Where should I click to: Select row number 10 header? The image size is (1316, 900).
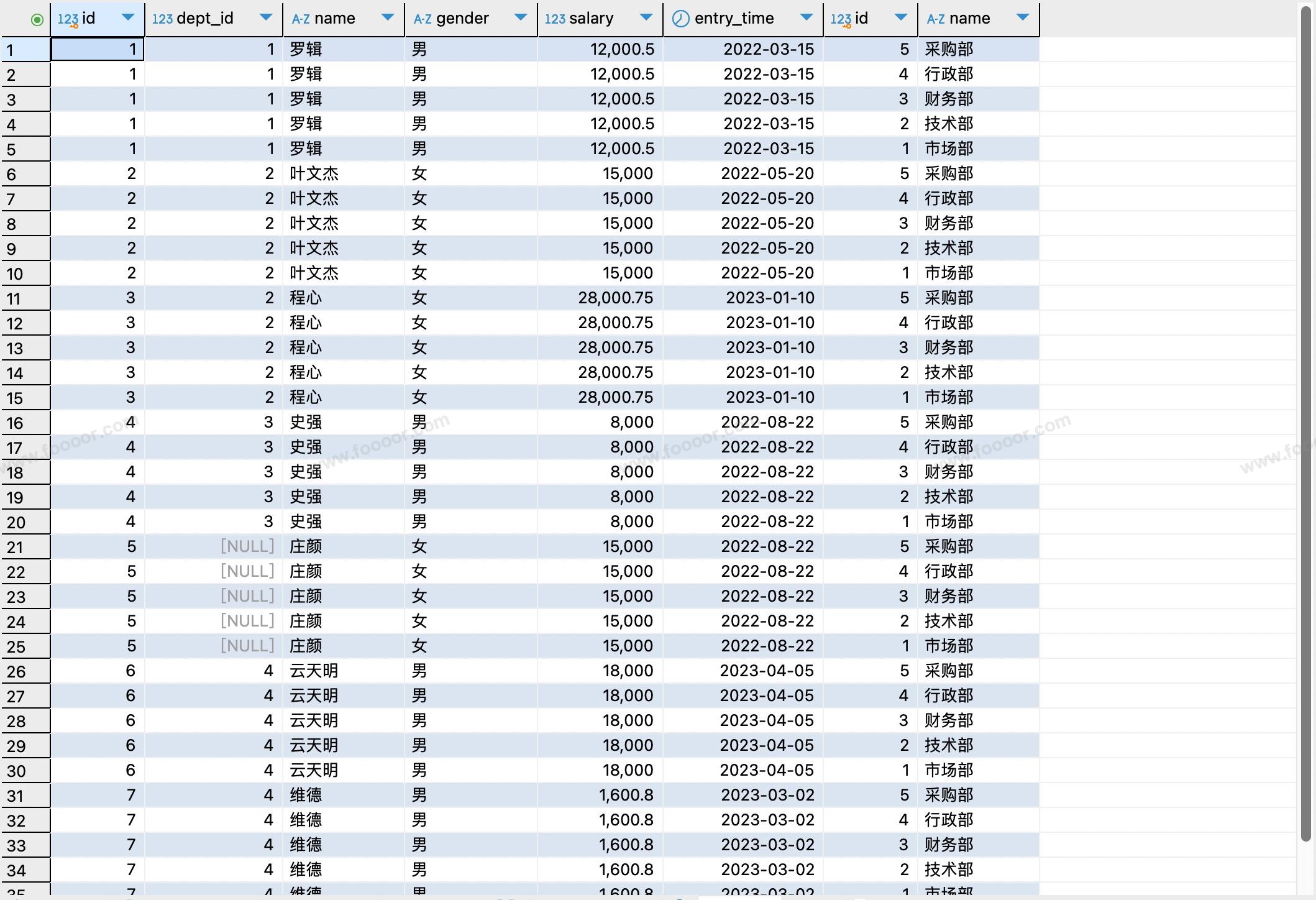(x=25, y=273)
